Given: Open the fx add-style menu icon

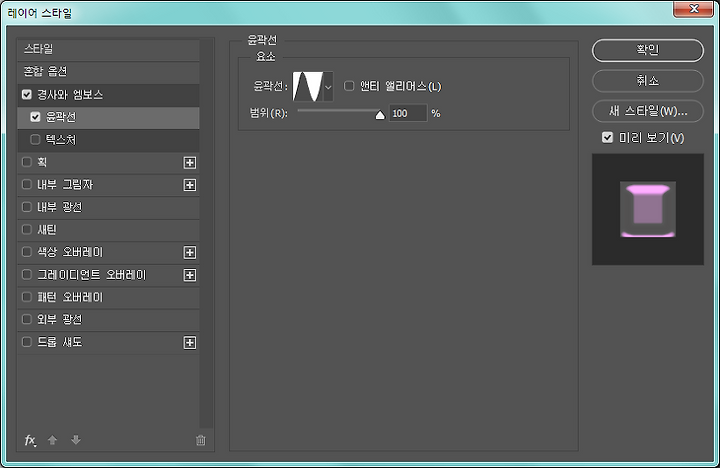Looking at the screenshot, I should pos(30,440).
